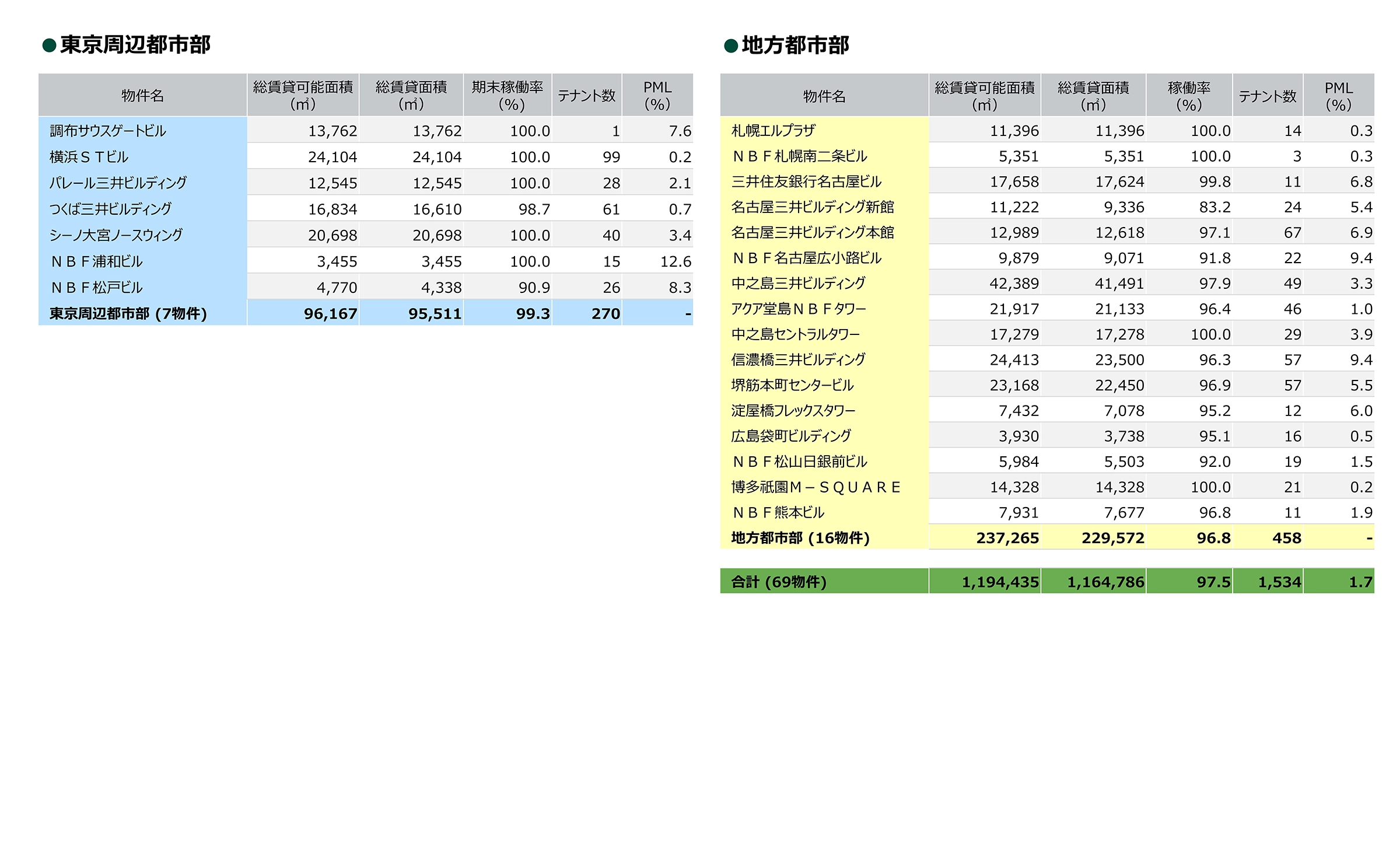
Task: Click the 東京周辺都市部 section heading
Action: [x=135, y=45]
